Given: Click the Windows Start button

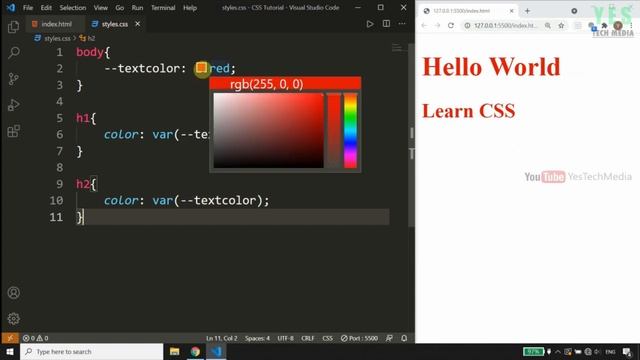Looking at the screenshot, I should pyautogui.click(x=10, y=351).
